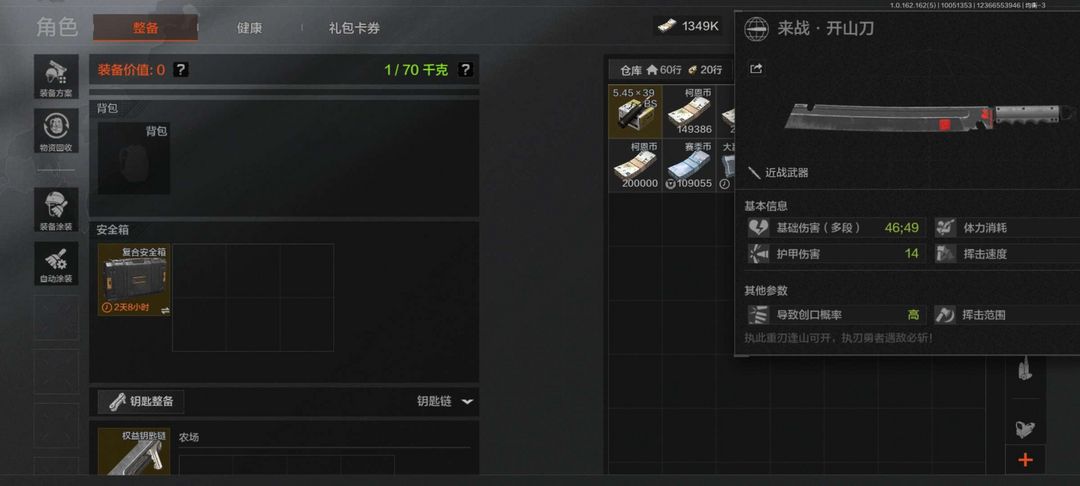The width and height of the screenshot is (1080, 486).
Task: Select the 自动涂装 auto paint icon
Action: (56, 263)
